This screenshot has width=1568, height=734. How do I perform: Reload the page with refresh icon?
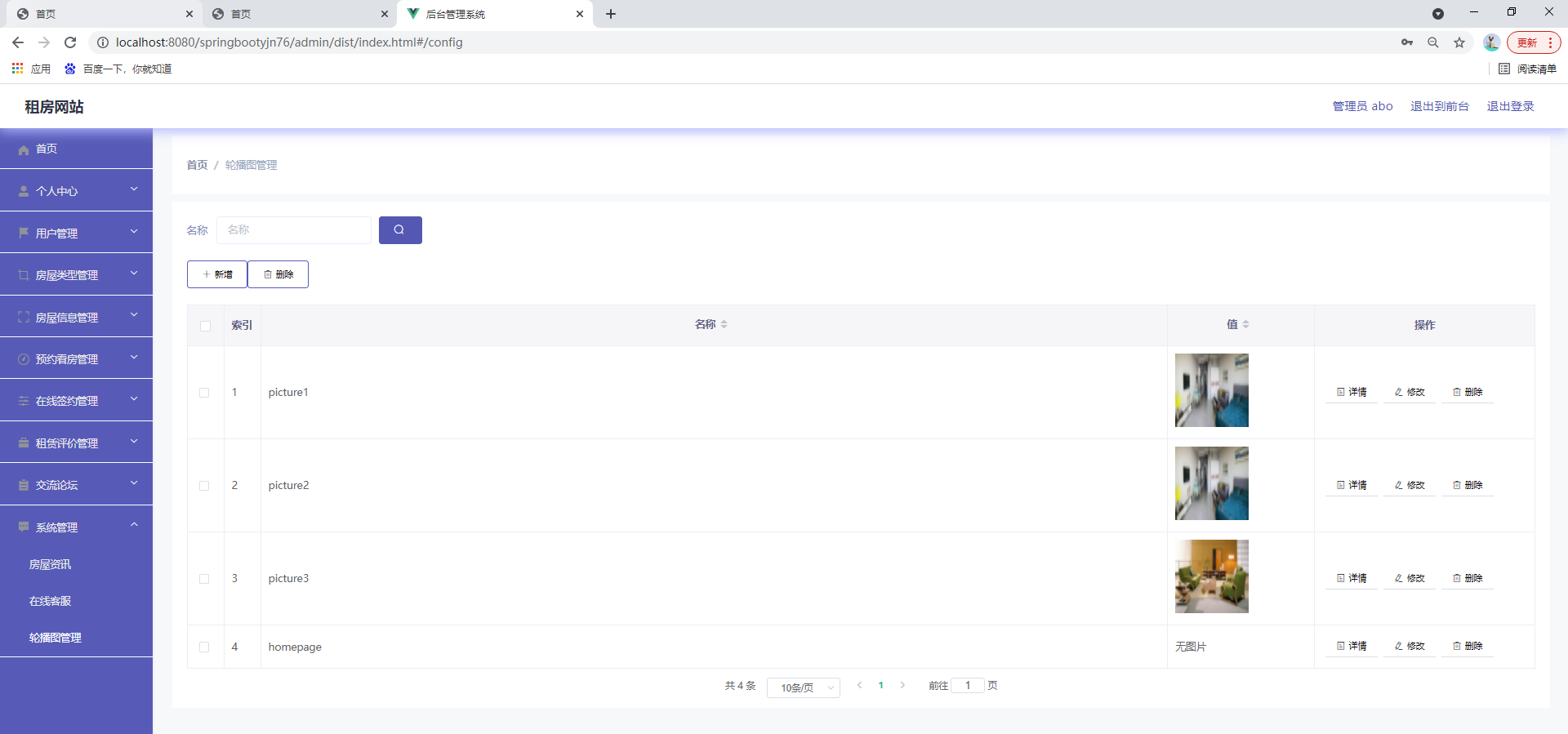[x=70, y=42]
